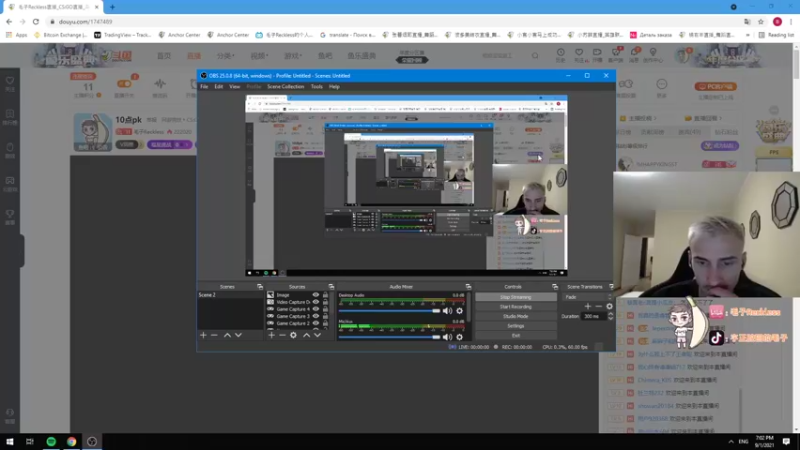The height and width of the screenshot is (450, 800).
Task: Open OBS Settings from Controls
Action: [x=516, y=326]
